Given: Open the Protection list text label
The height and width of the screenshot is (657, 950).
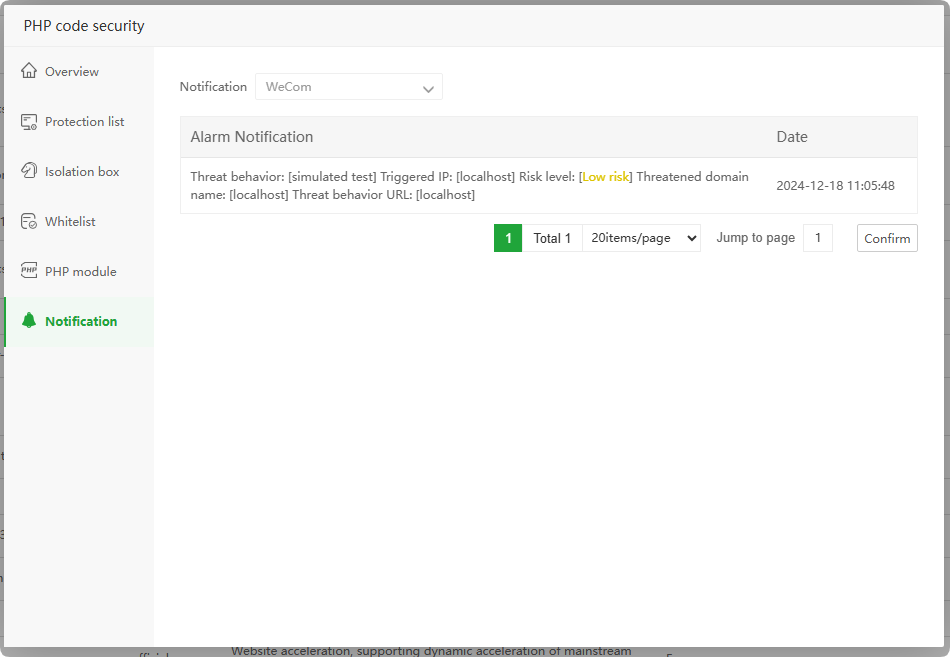Looking at the screenshot, I should click(x=85, y=122).
